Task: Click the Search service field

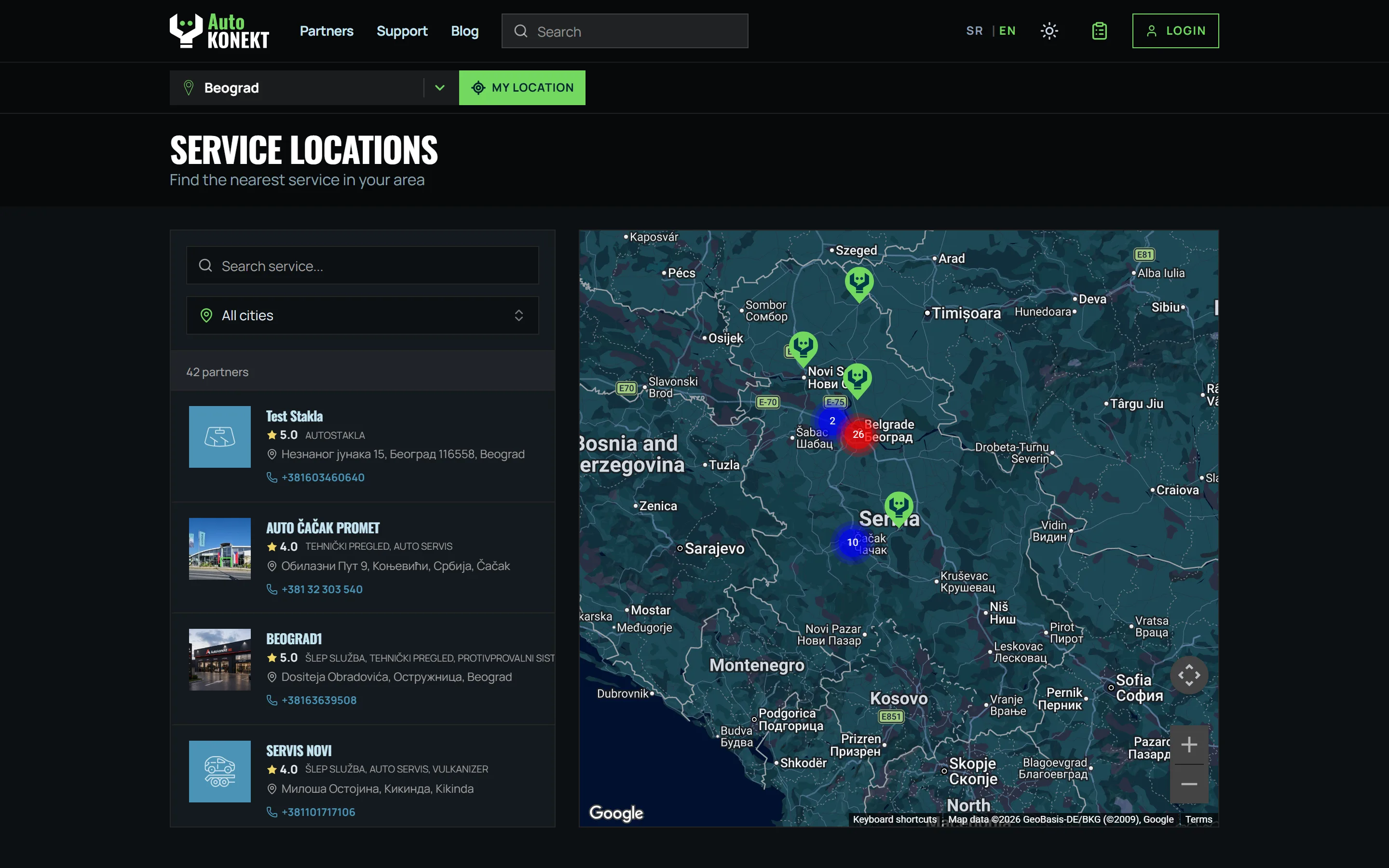Action: click(362, 265)
